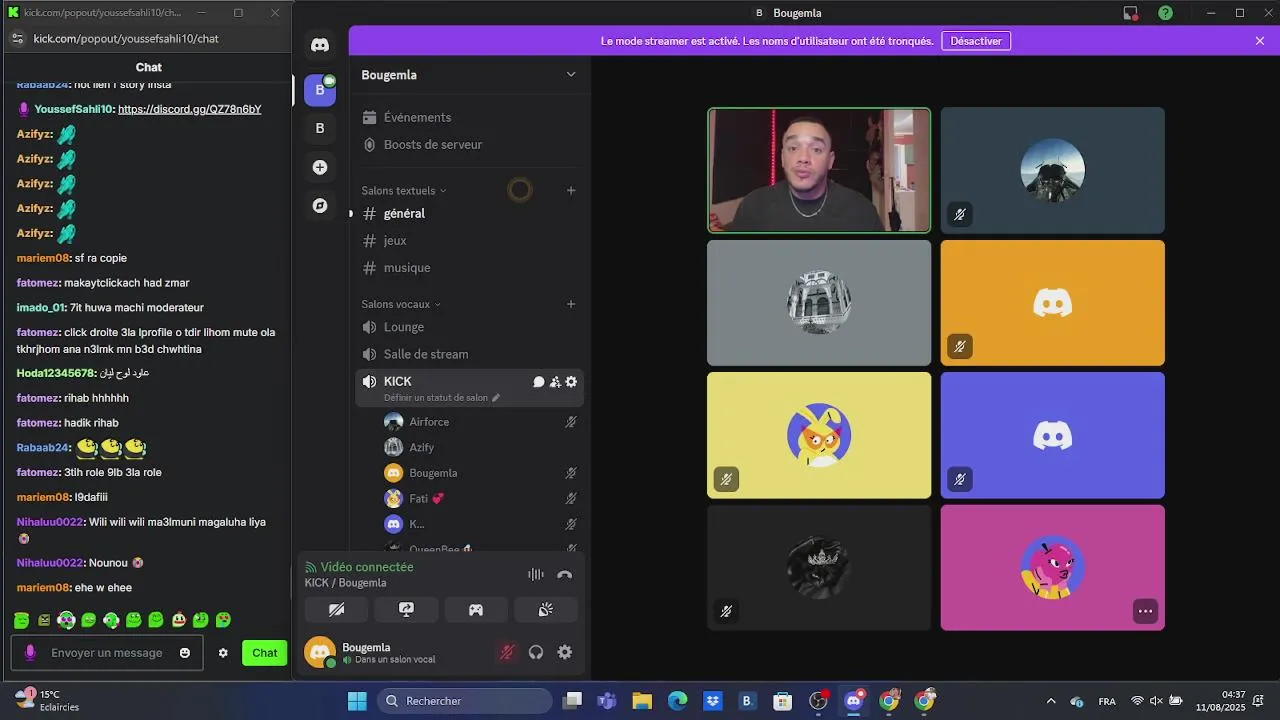Open Discord direct messages home icon
Viewport: 1280px width, 720px height.
click(x=320, y=45)
